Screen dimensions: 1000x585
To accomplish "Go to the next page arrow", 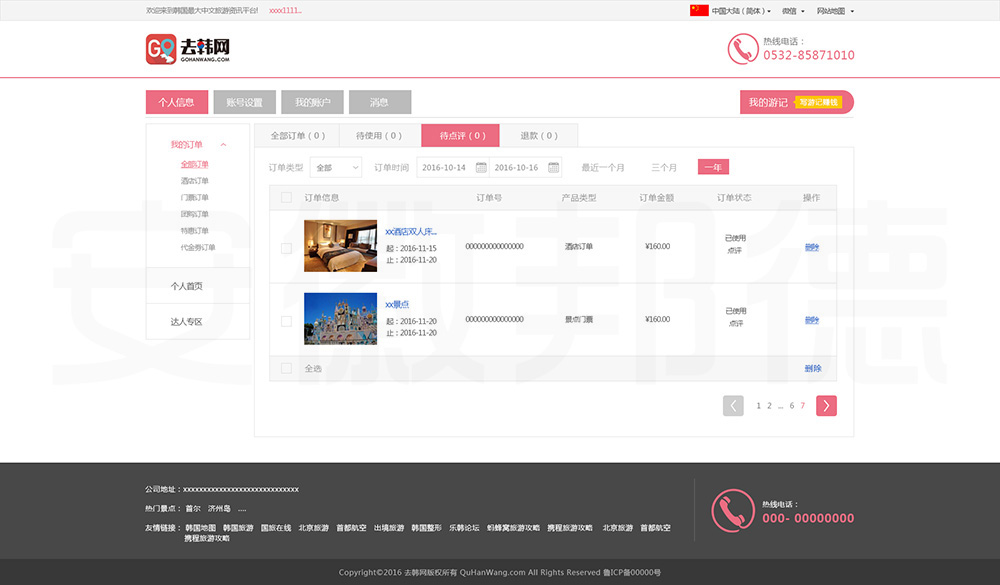I will pos(826,405).
